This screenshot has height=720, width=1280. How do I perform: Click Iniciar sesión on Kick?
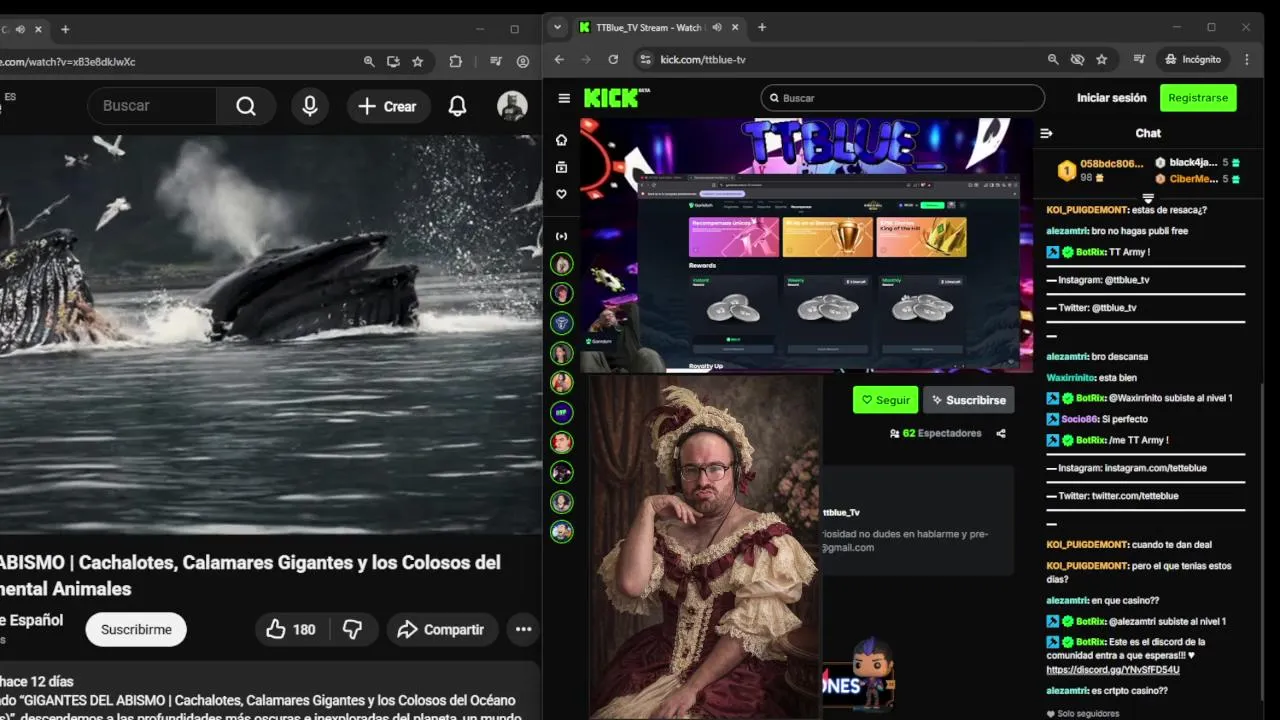point(1111,98)
